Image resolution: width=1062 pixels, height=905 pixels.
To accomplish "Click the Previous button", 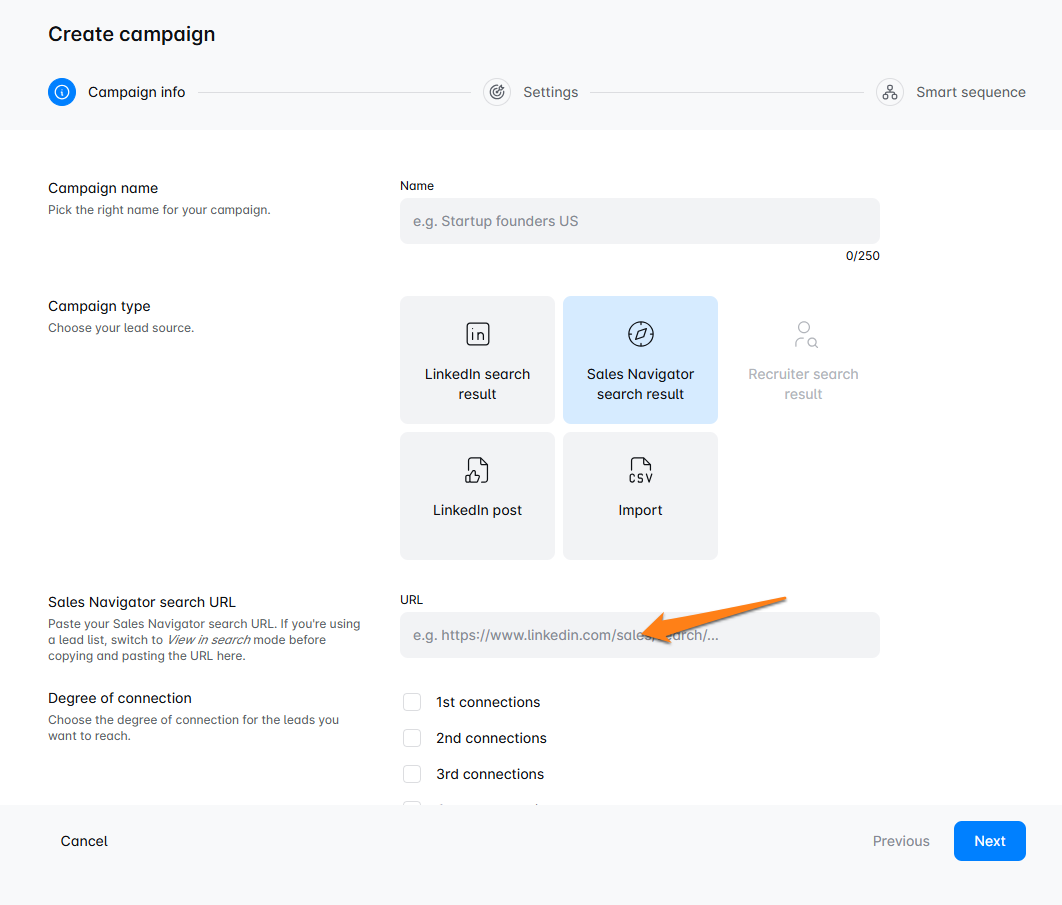I will (x=901, y=841).
